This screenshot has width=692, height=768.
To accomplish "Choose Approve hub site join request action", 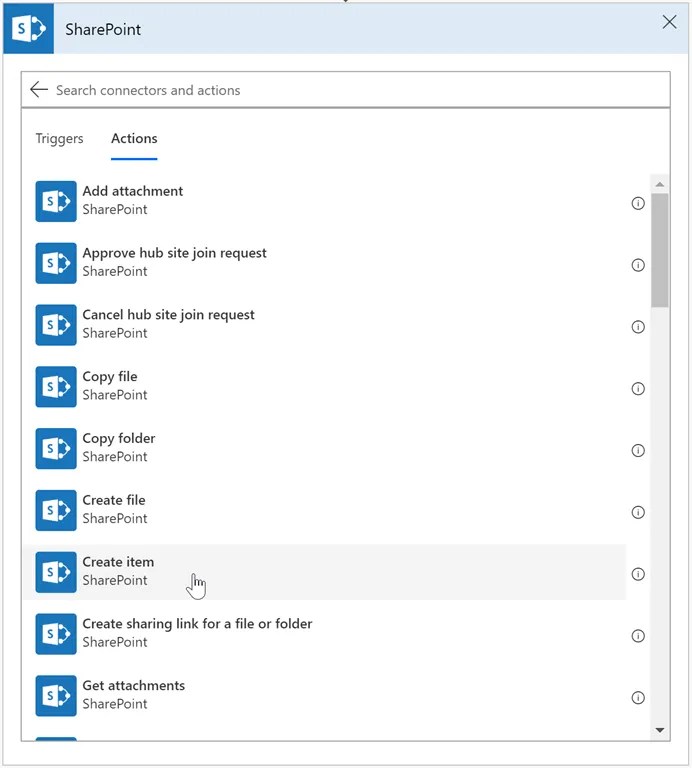I will (x=324, y=263).
